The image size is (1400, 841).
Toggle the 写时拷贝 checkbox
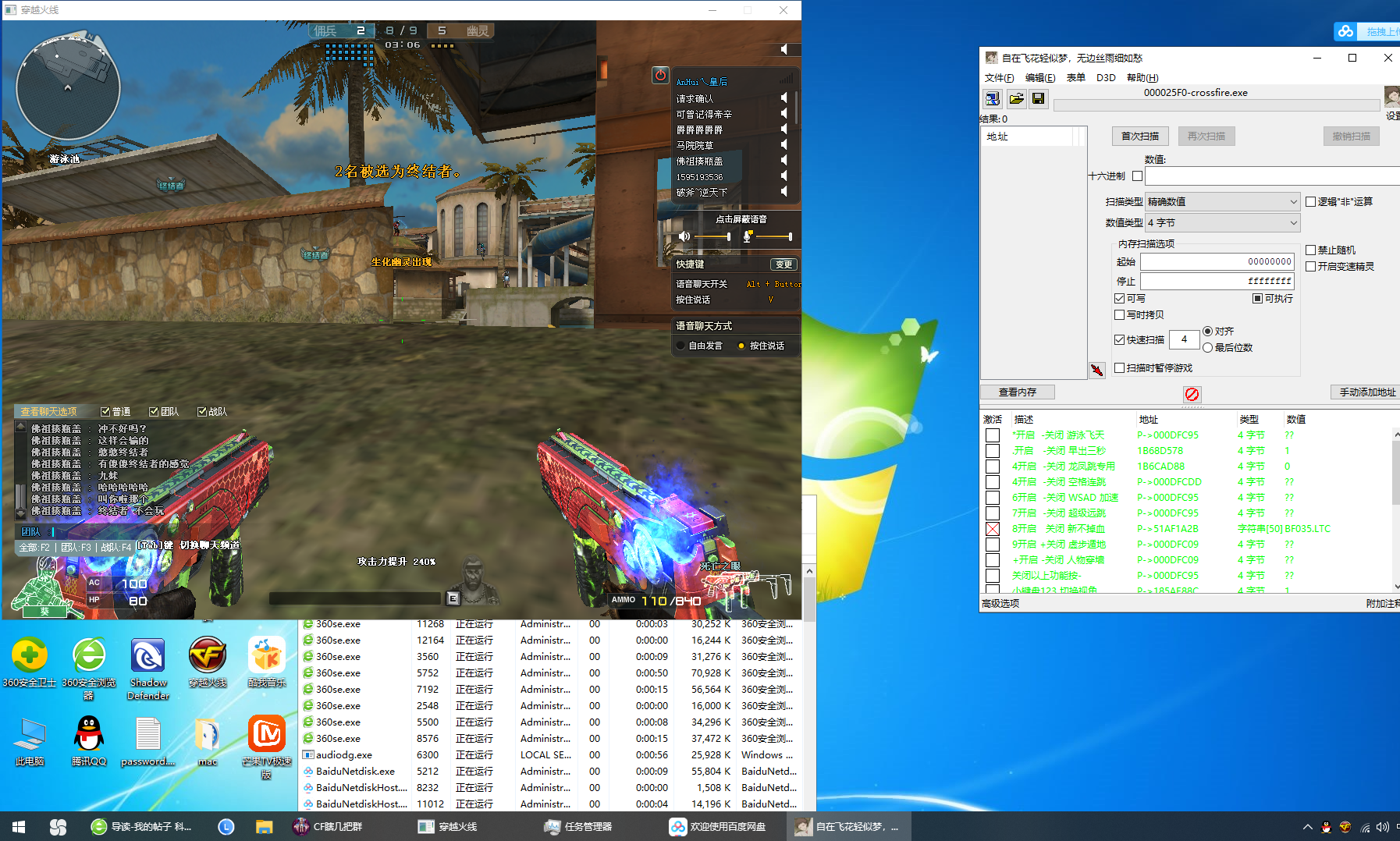click(x=1119, y=314)
